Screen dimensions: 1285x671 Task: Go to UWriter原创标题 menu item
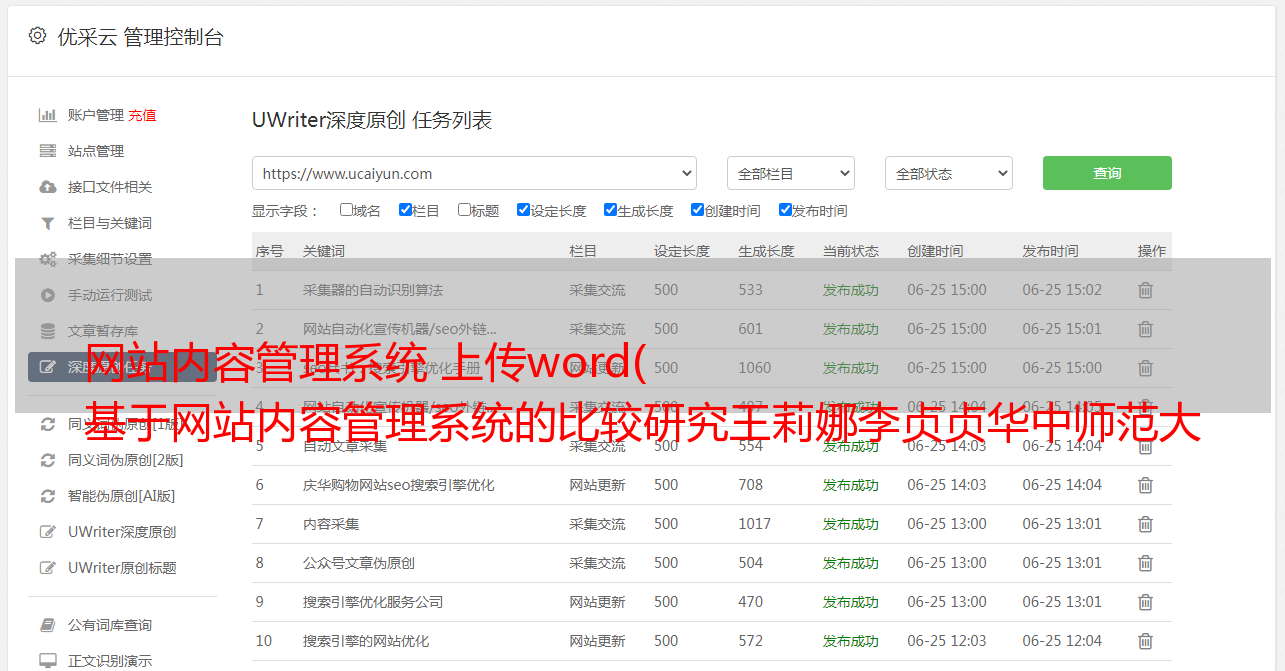122,568
